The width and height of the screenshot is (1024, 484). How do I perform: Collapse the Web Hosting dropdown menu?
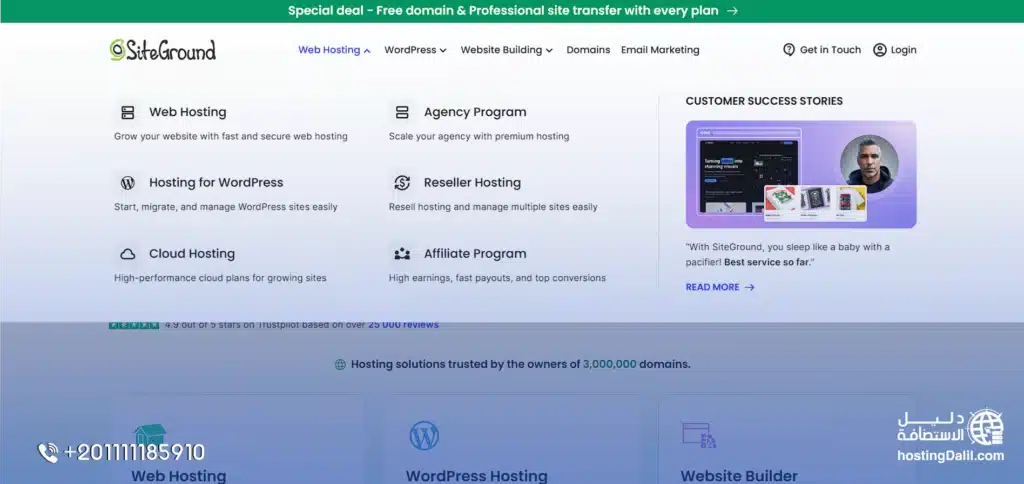(334, 50)
